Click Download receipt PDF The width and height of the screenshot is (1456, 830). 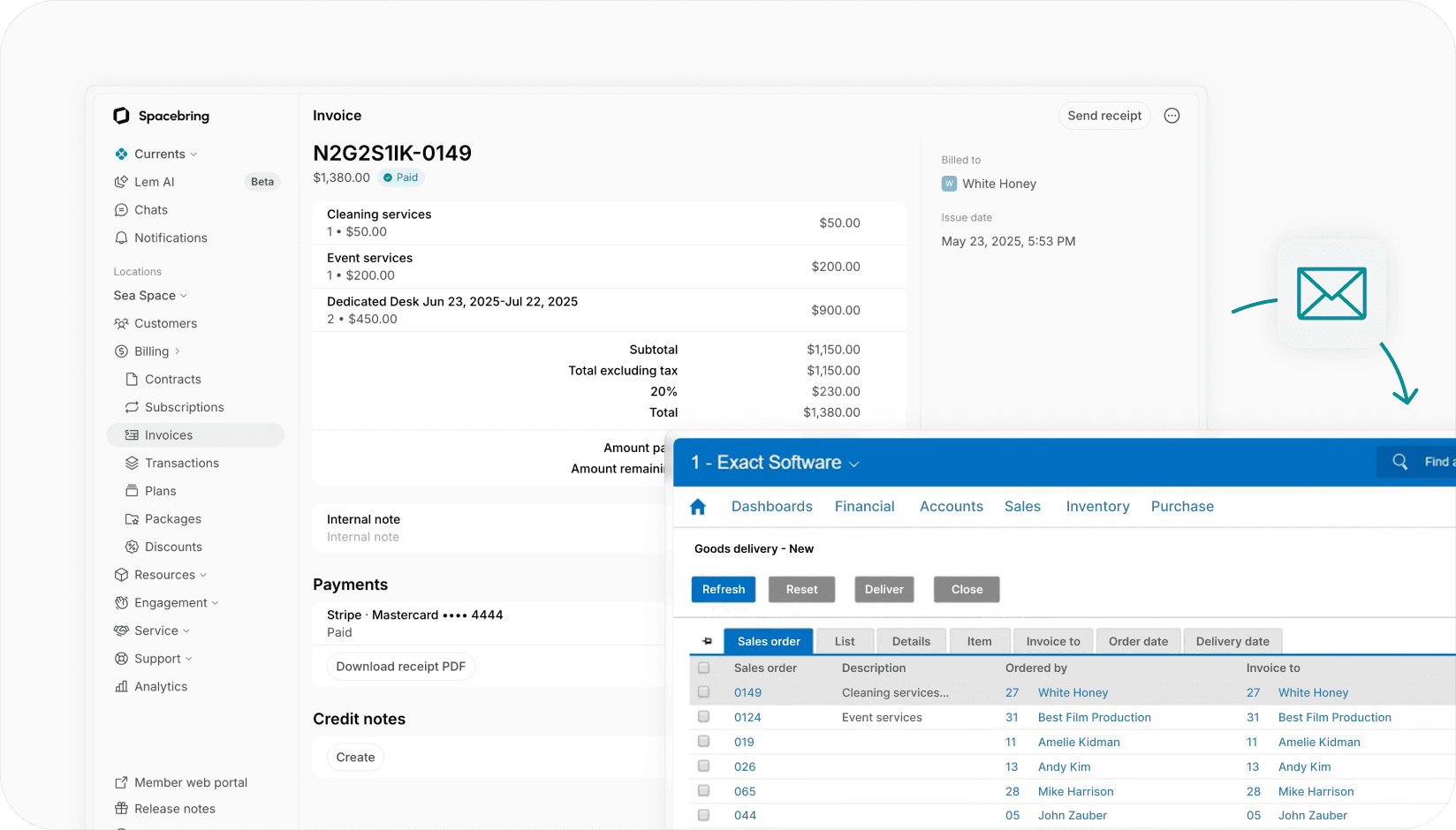401,667
